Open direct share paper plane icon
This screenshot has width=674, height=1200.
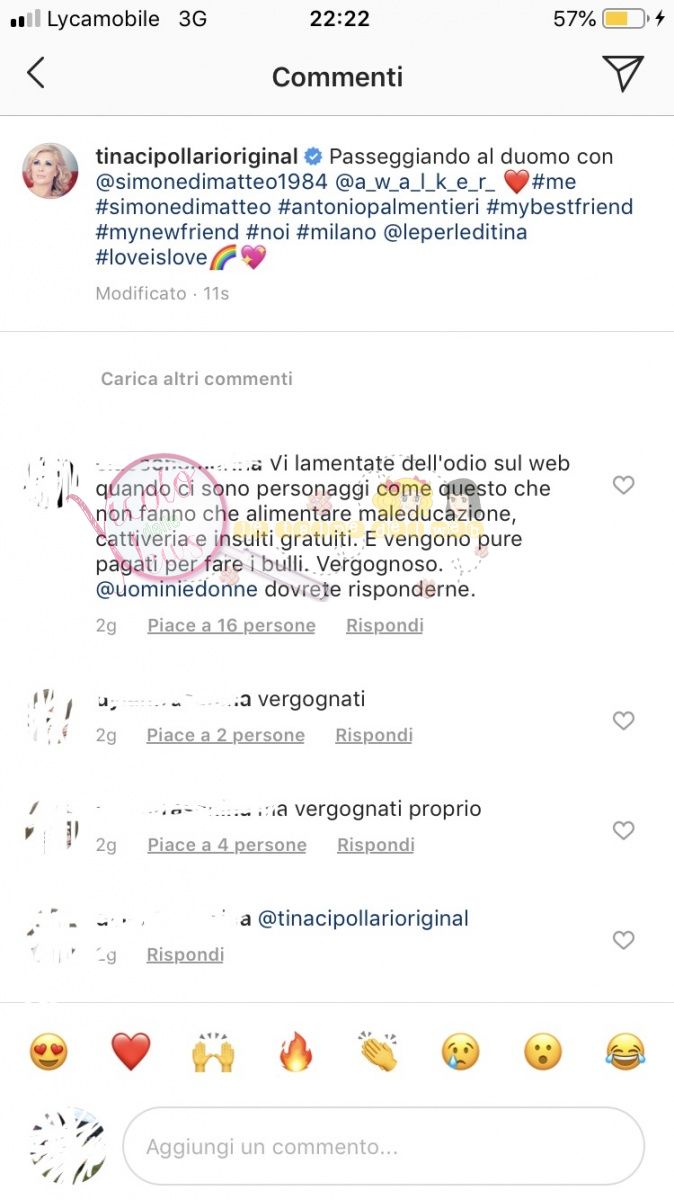(622, 73)
